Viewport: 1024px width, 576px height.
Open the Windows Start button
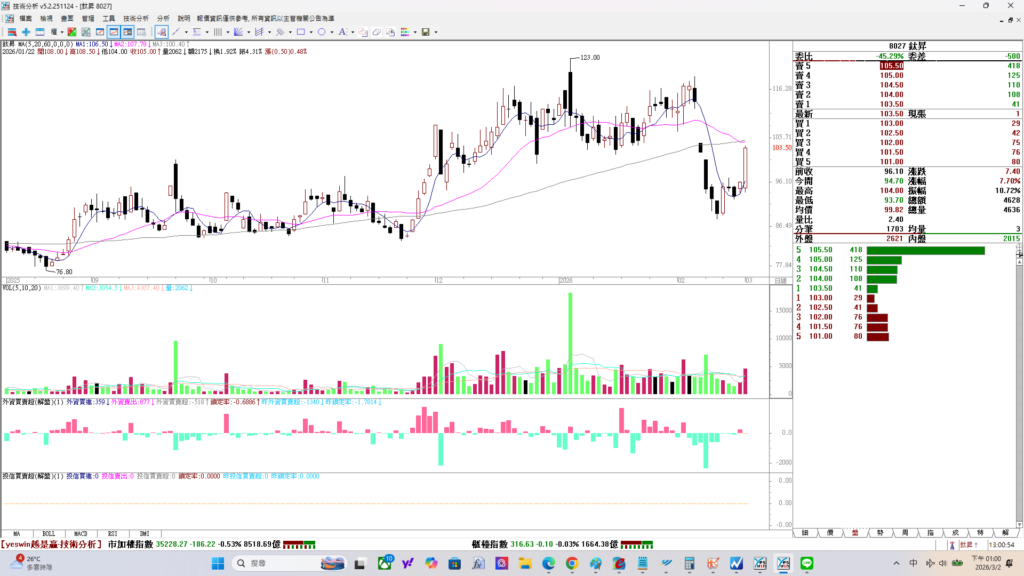[218, 564]
